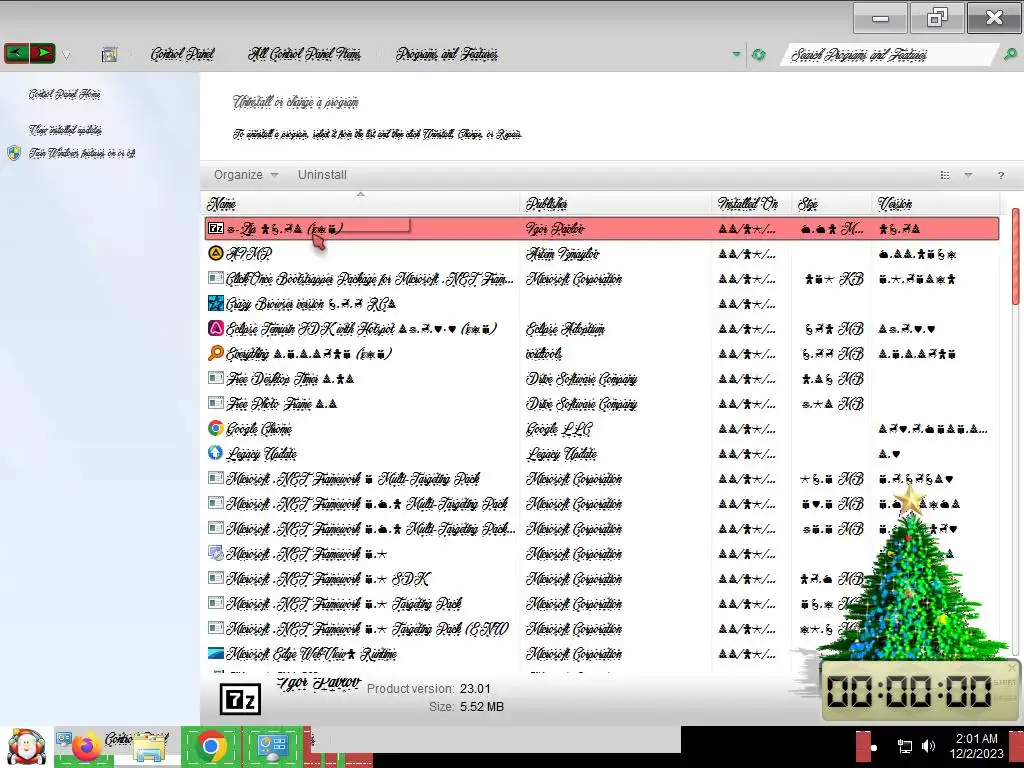Image resolution: width=1024 pixels, height=768 pixels.
Task: Open the recent locations dropdown beside navigation arrows
Action: pos(66,55)
